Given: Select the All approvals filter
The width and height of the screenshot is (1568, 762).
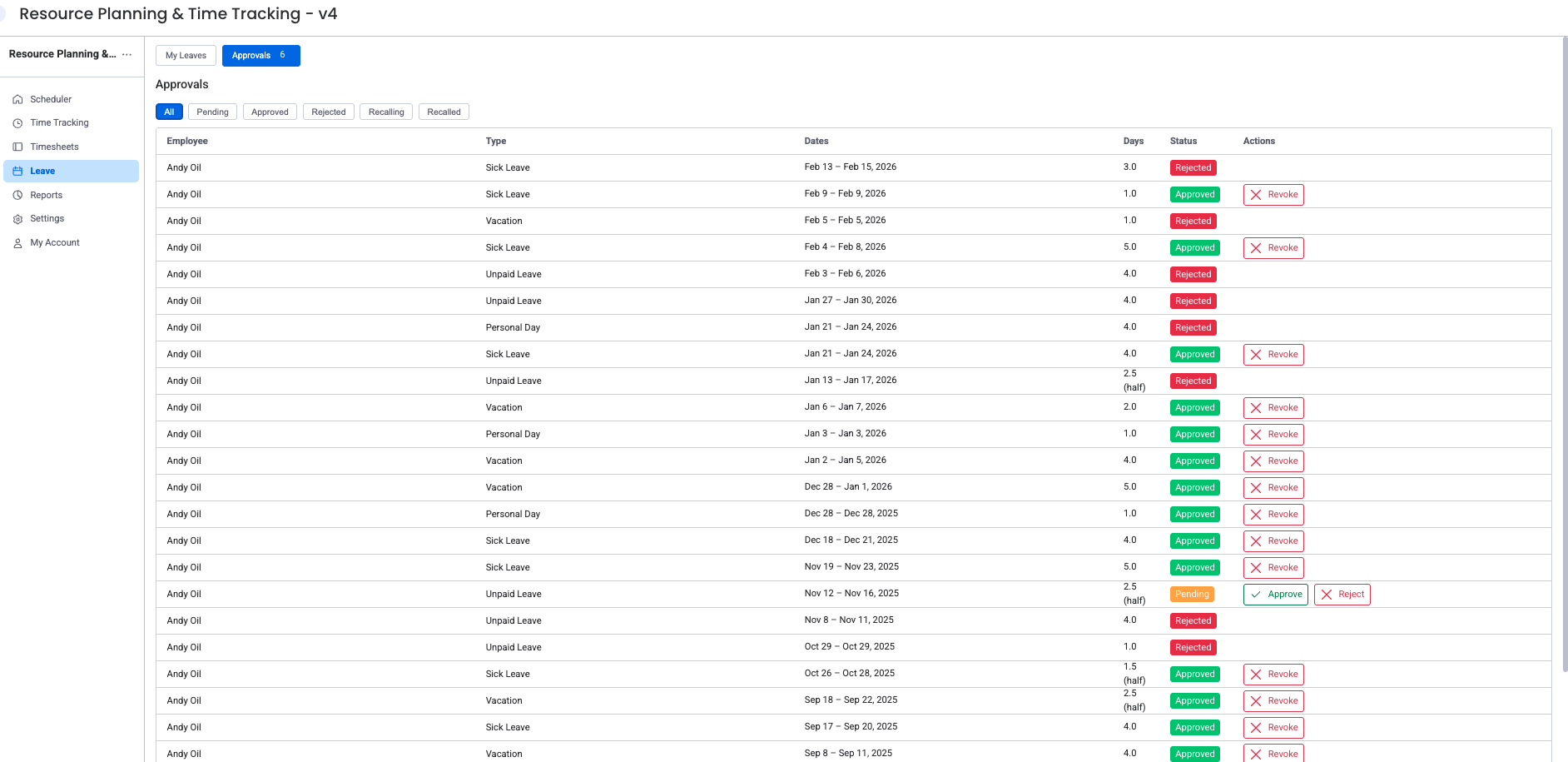Looking at the screenshot, I should pos(169,112).
